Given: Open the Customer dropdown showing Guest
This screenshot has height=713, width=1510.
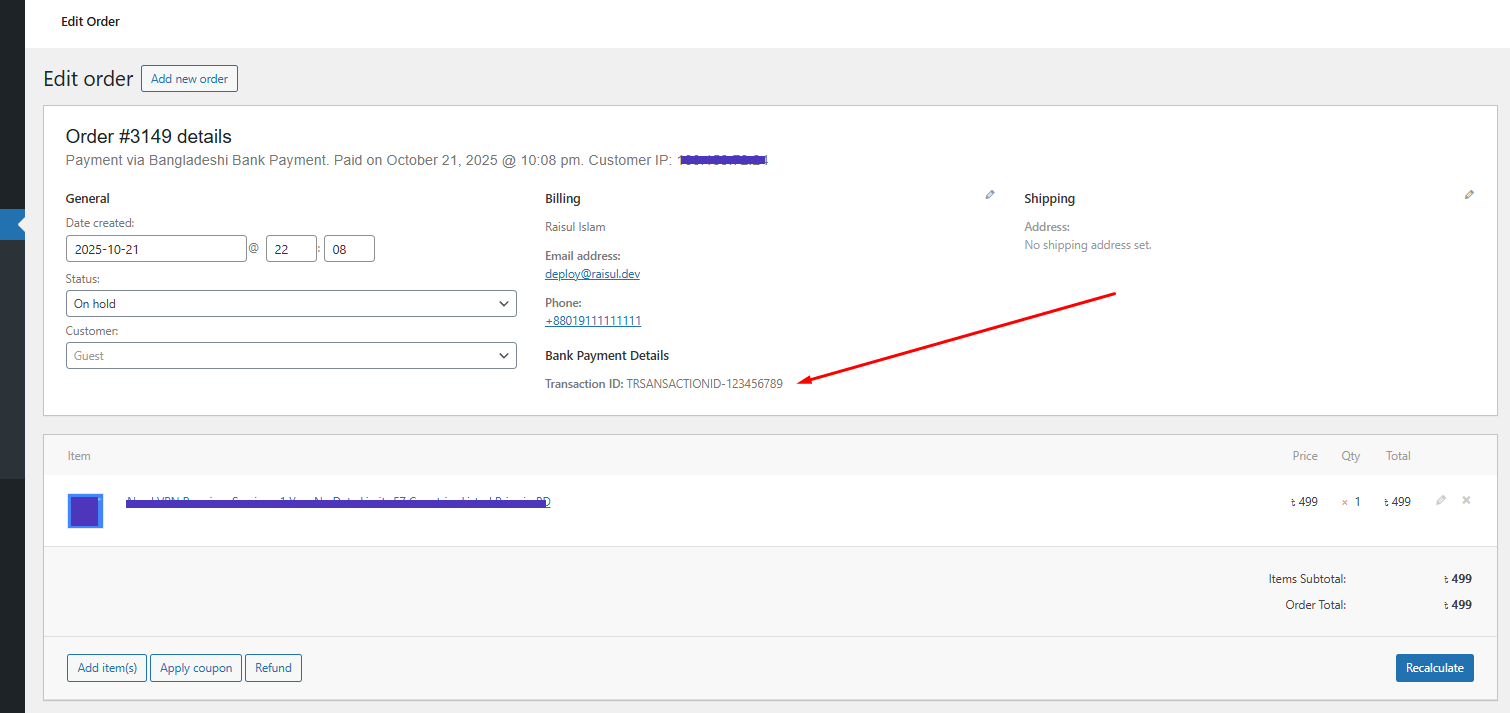Looking at the screenshot, I should pos(291,355).
